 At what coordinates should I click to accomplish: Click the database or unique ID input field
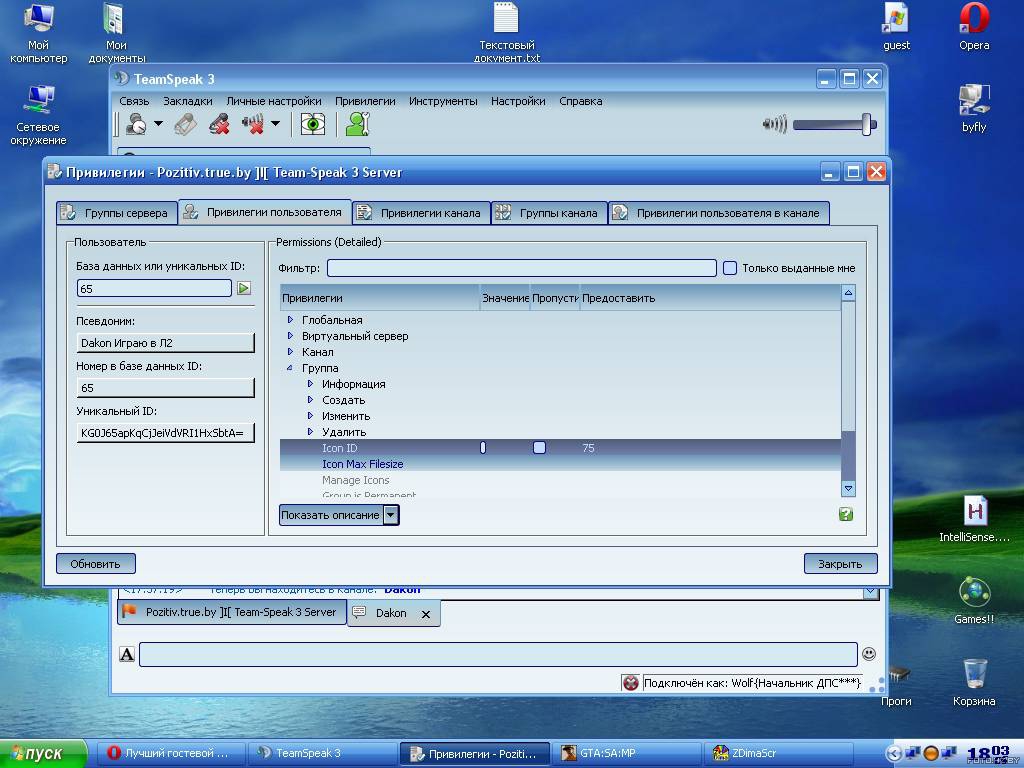point(154,288)
